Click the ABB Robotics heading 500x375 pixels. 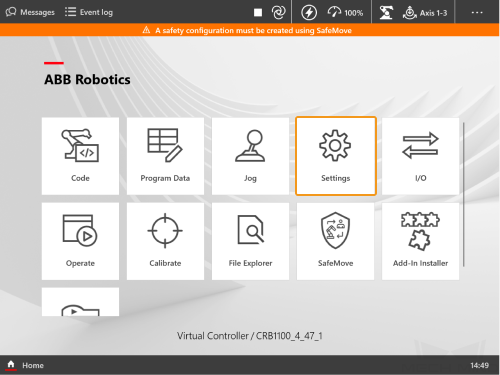(x=87, y=80)
